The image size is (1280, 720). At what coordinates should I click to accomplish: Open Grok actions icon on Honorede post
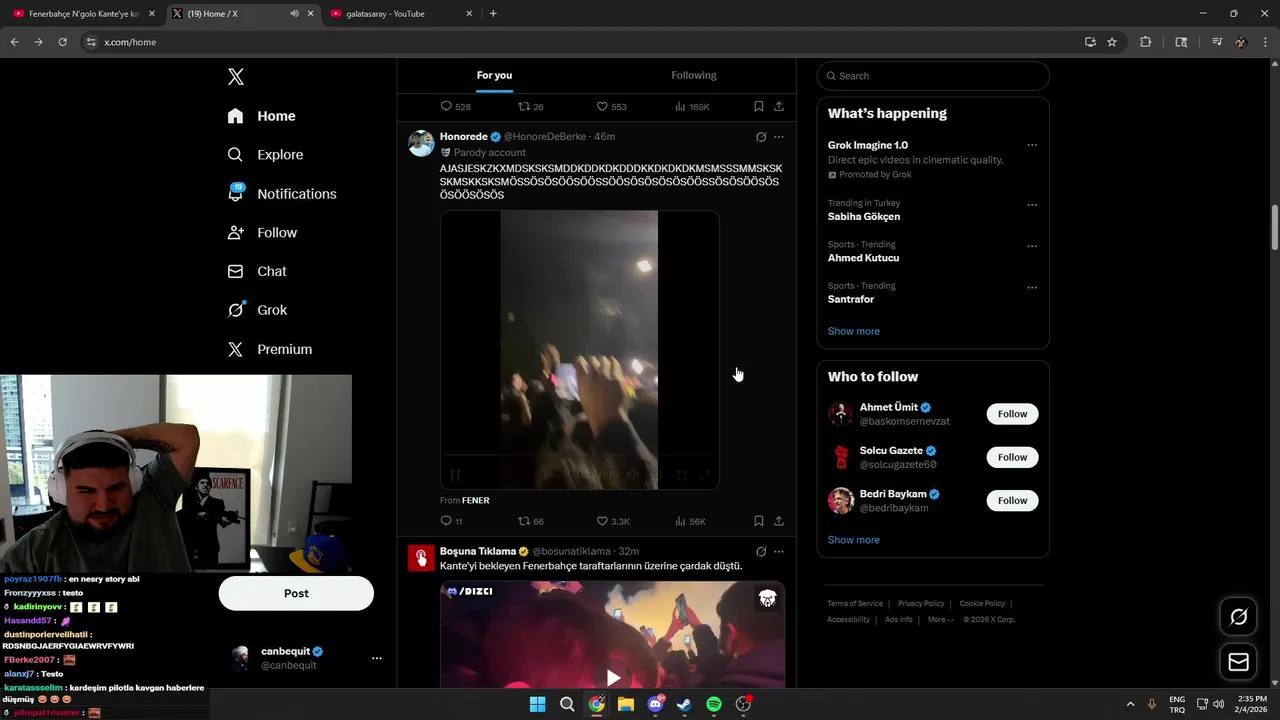point(761,137)
